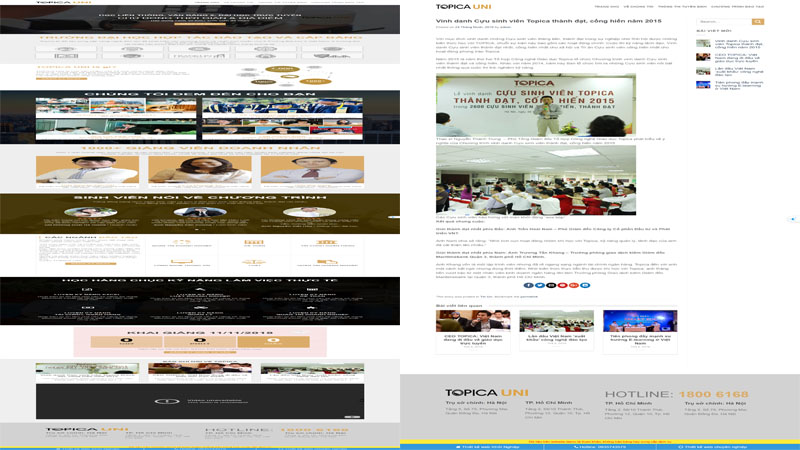The height and width of the screenshot is (450, 800).
Task: Click article title 'Vinh danh Cựu sinh viên Topica thành đạt'
Action: click(548, 21)
